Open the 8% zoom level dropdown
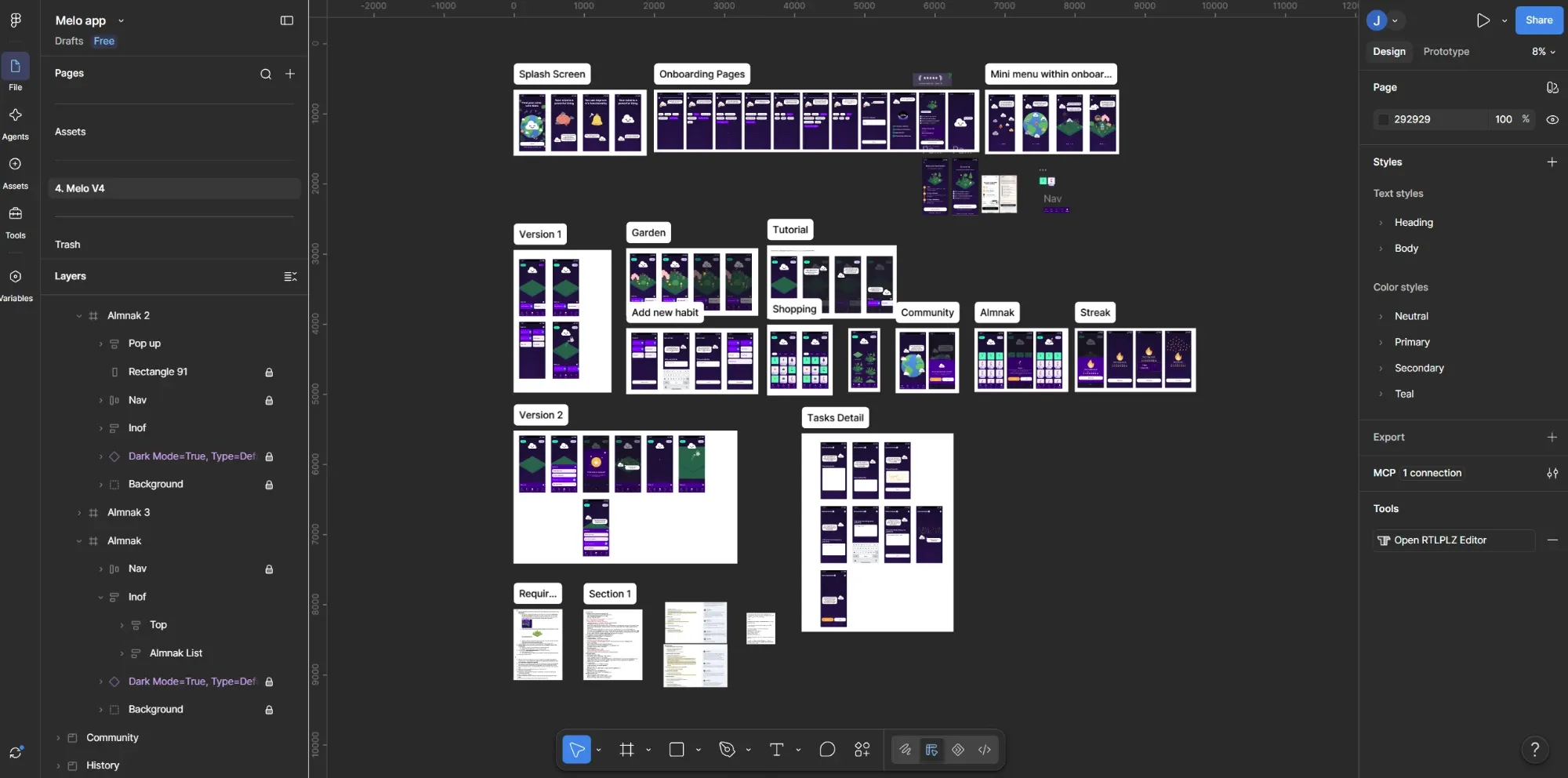This screenshot has height=778, width=1568. (1543, 52)
